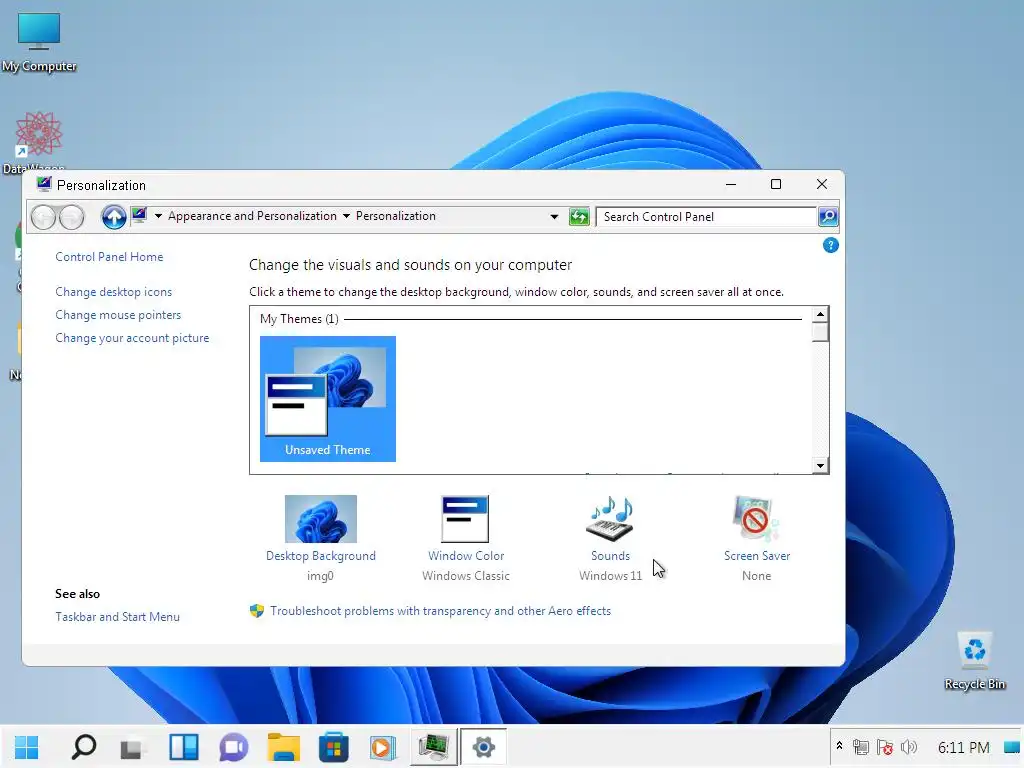1024x768 pixels.
Task: Click the Window Color label
Action: (x=466, y=556)
